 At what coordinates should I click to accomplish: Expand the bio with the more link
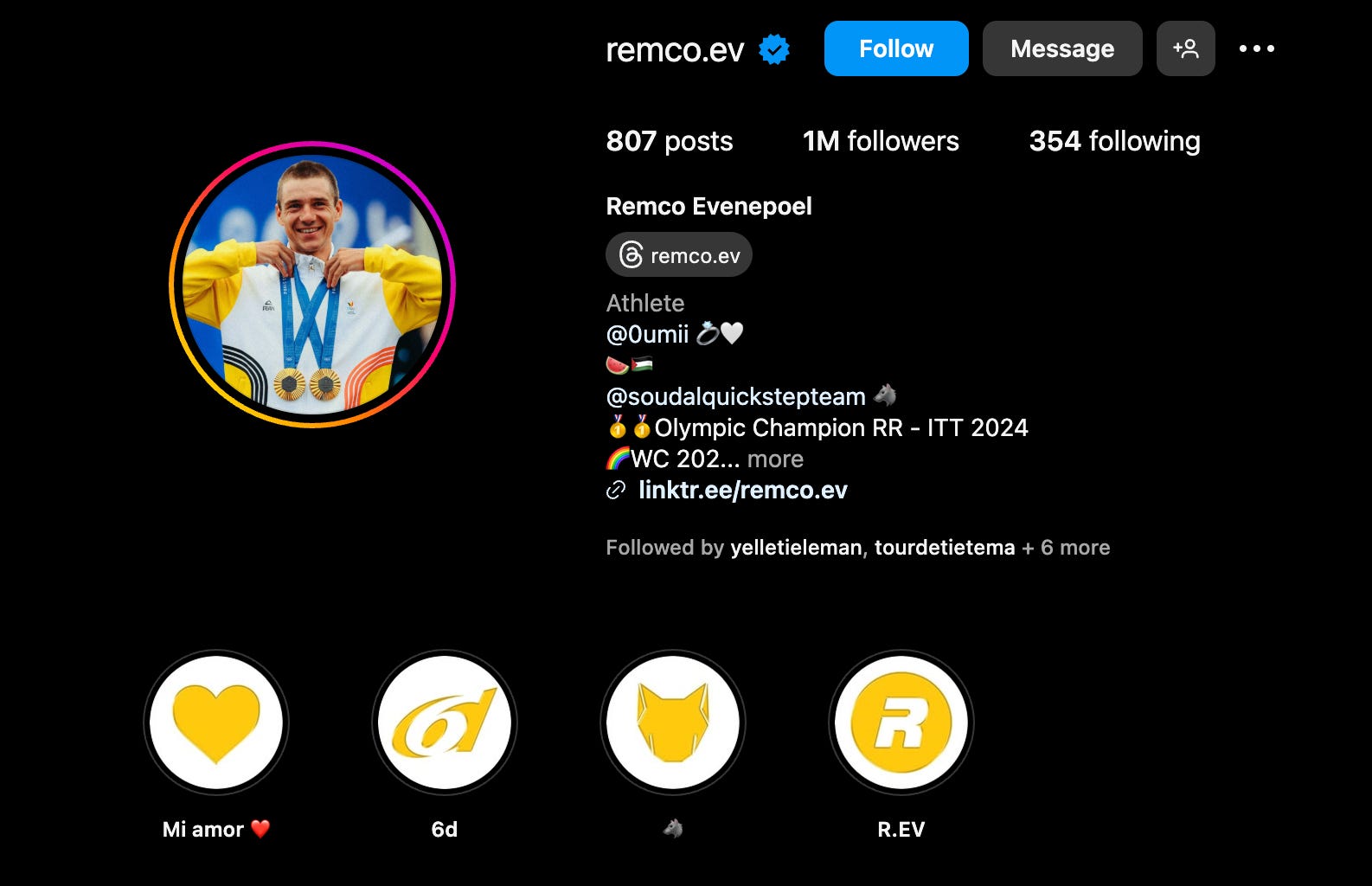tap(775, 459)
